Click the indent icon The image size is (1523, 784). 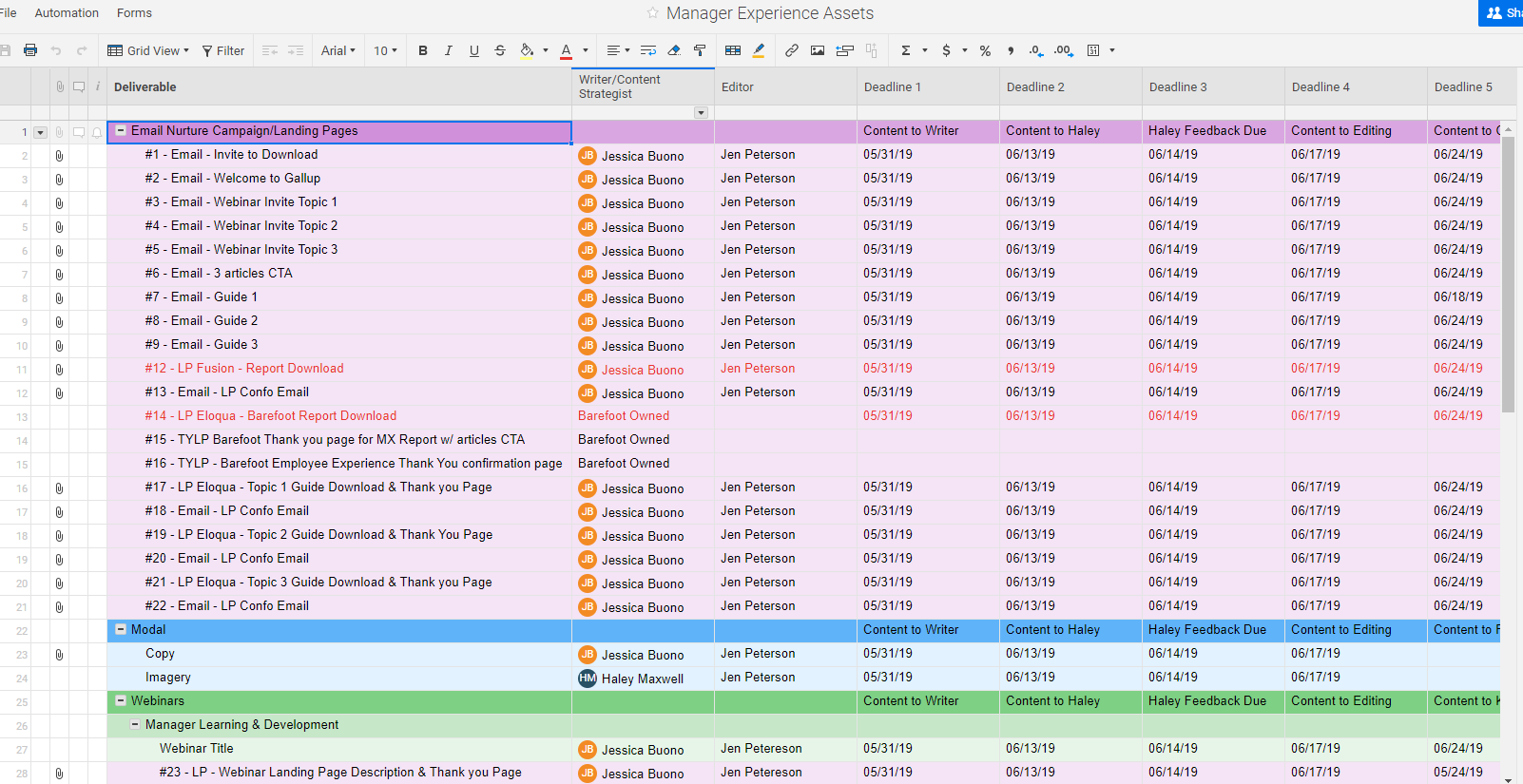pos(296,50)
